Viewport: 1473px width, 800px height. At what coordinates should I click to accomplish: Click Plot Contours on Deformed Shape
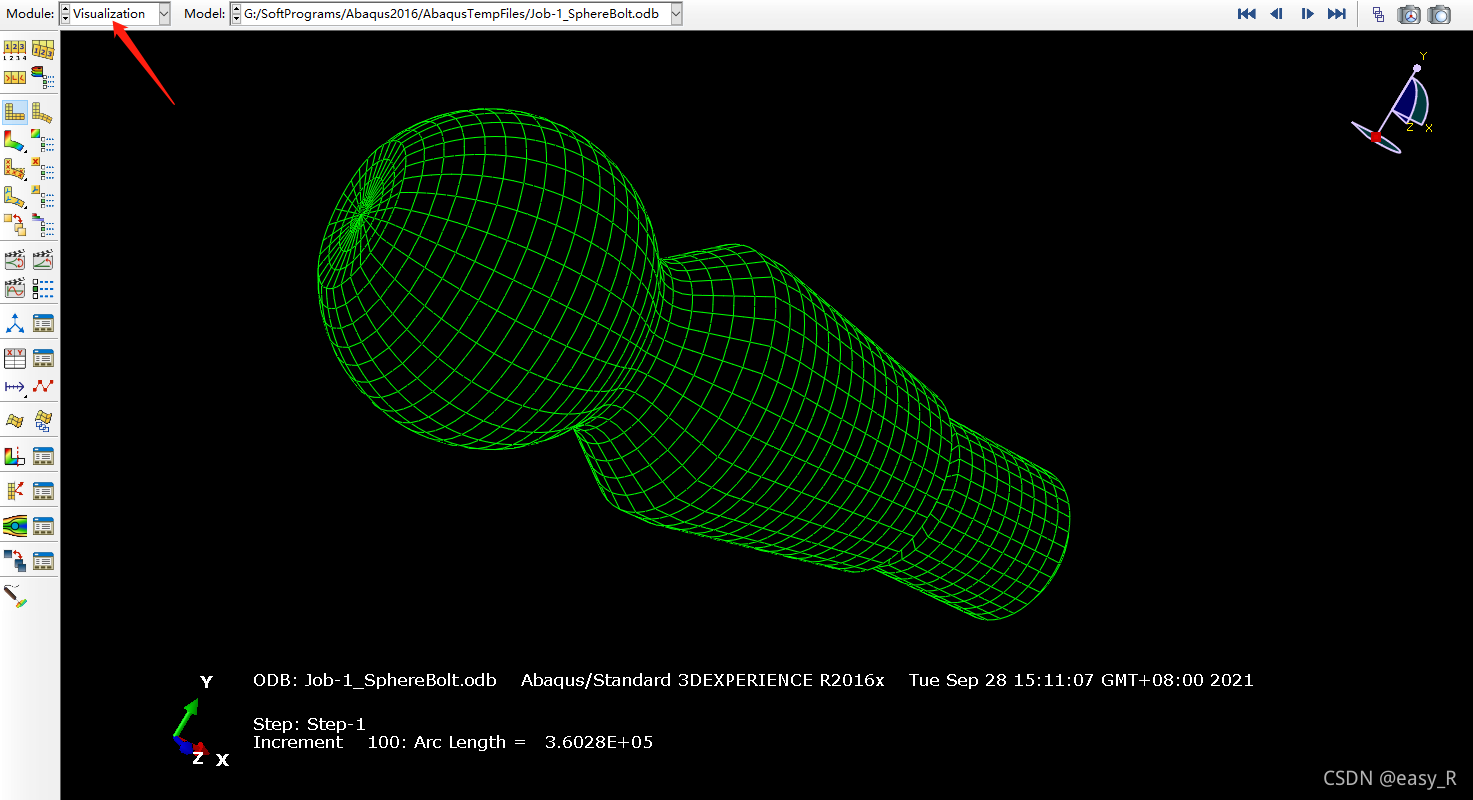[15, 141]
